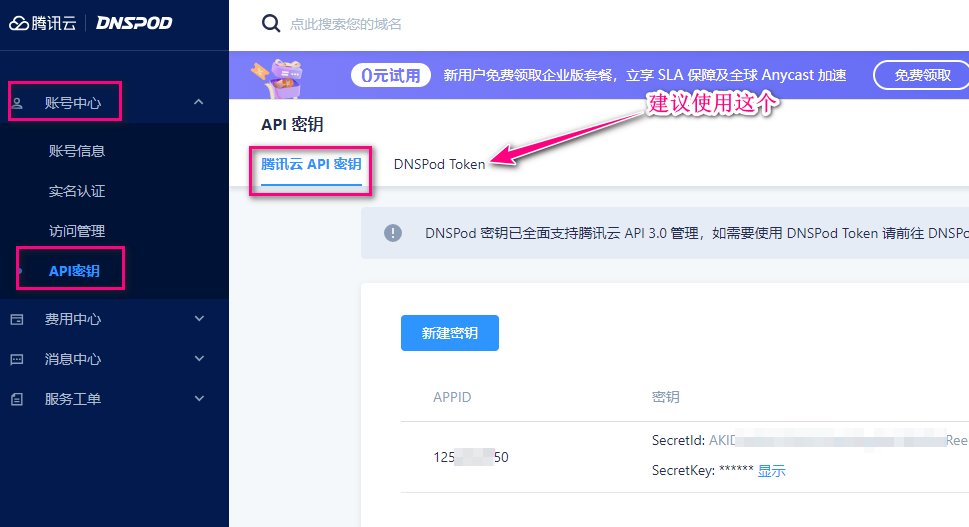Click the 新建密钥 button
Viewport: 969px width, 527px height.
(x=450, y=333)
